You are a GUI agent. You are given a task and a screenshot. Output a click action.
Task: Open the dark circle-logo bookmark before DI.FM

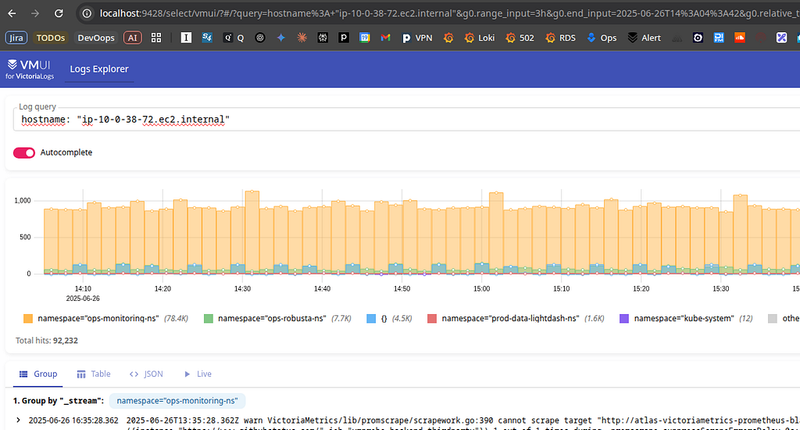point(698,38)
